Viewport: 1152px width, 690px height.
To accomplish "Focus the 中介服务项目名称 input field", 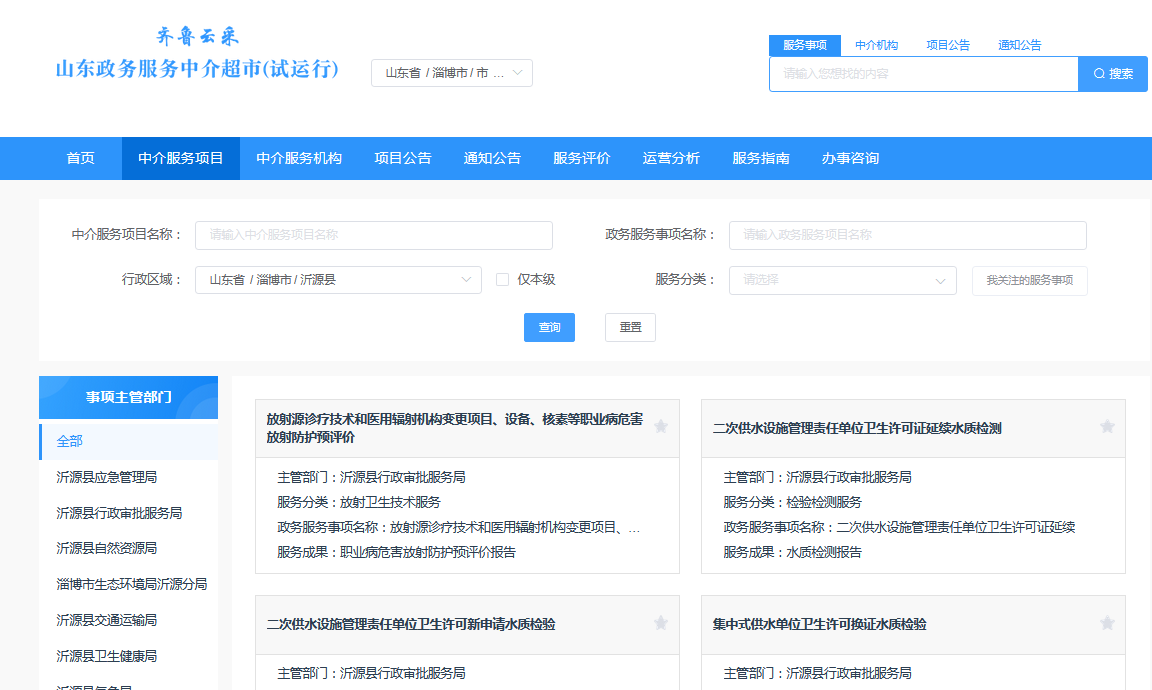I will pyautogui.click(x=373, y=235).
